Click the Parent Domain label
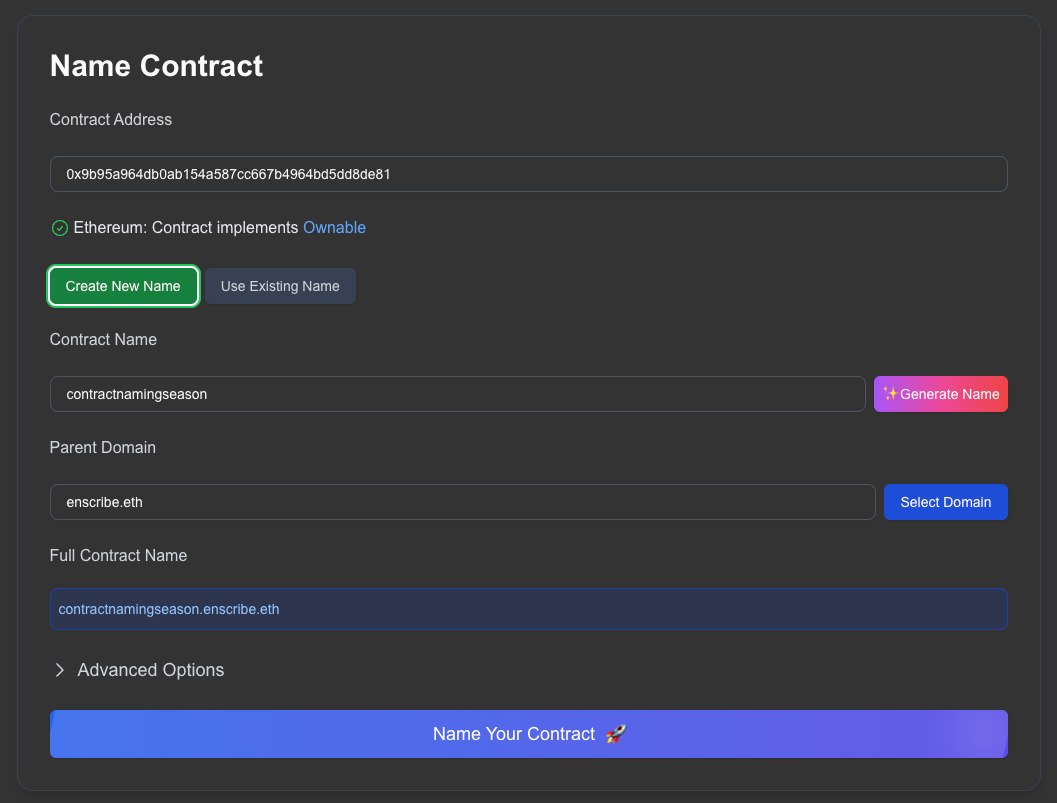1057x803 pixels. point(103,447)
